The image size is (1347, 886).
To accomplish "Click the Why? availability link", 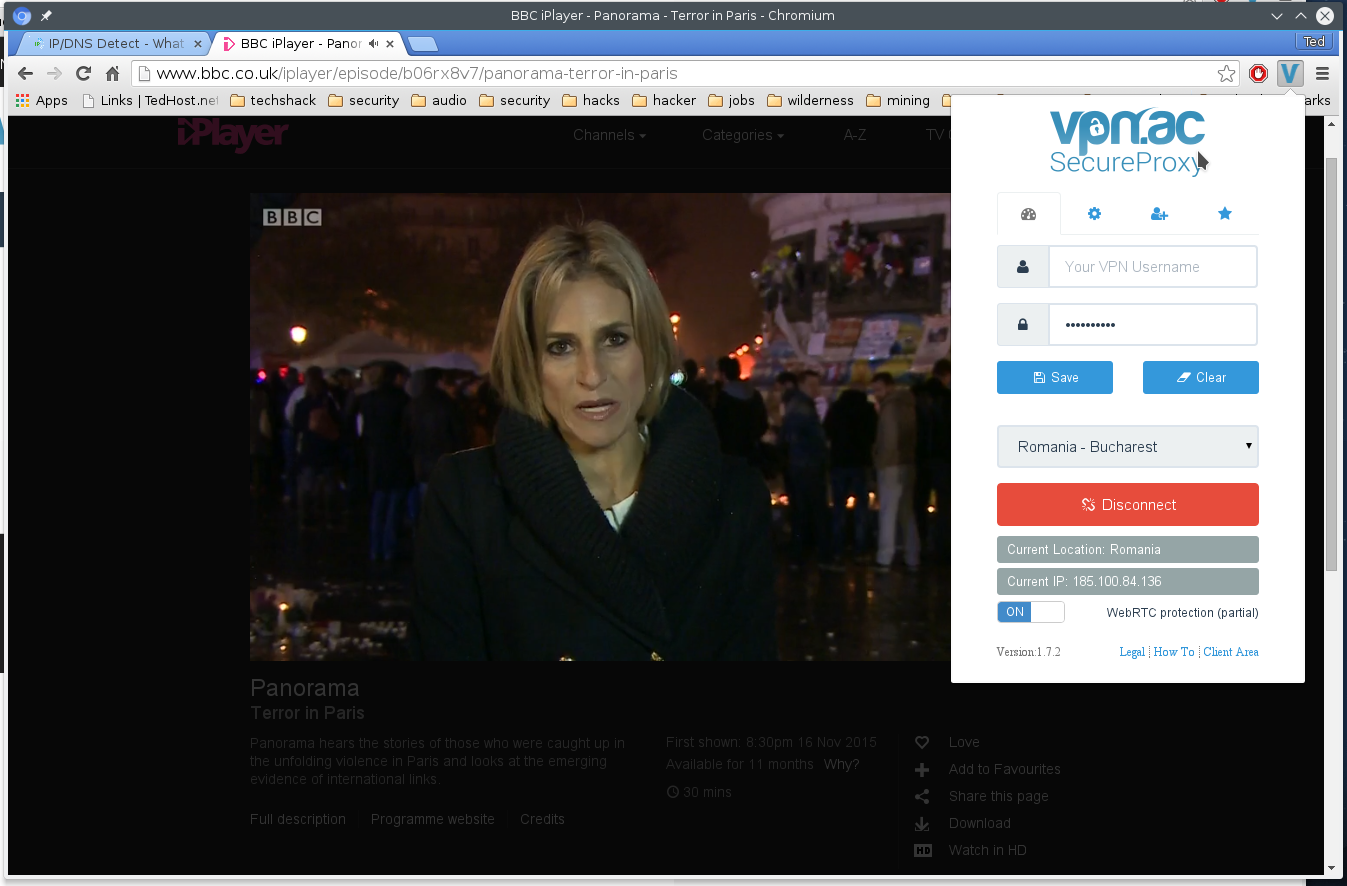I will click(x=841, y=765).
